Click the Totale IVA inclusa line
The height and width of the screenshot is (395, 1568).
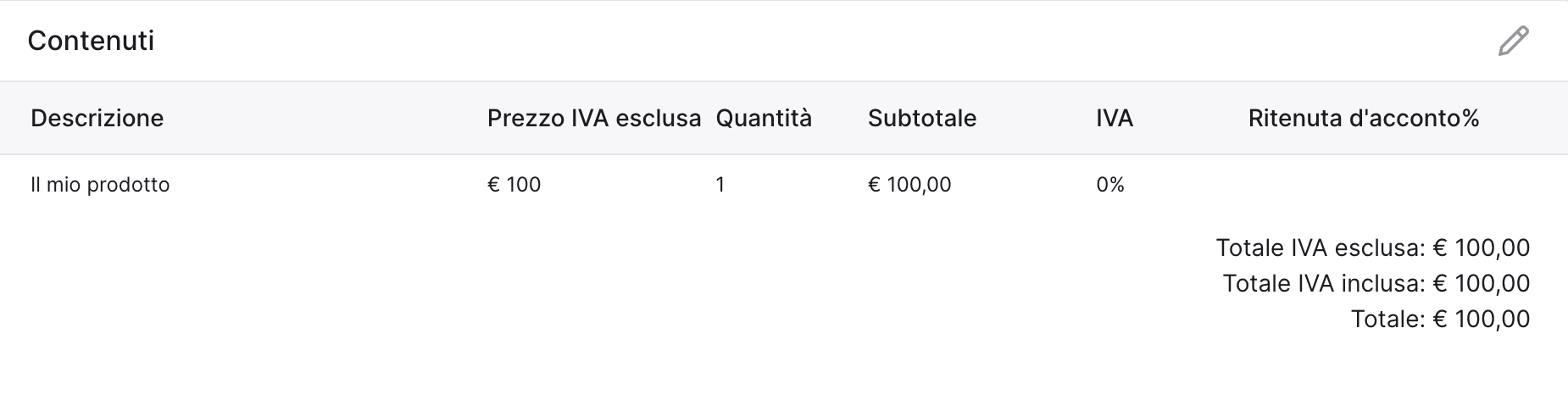click(1376, 283)
